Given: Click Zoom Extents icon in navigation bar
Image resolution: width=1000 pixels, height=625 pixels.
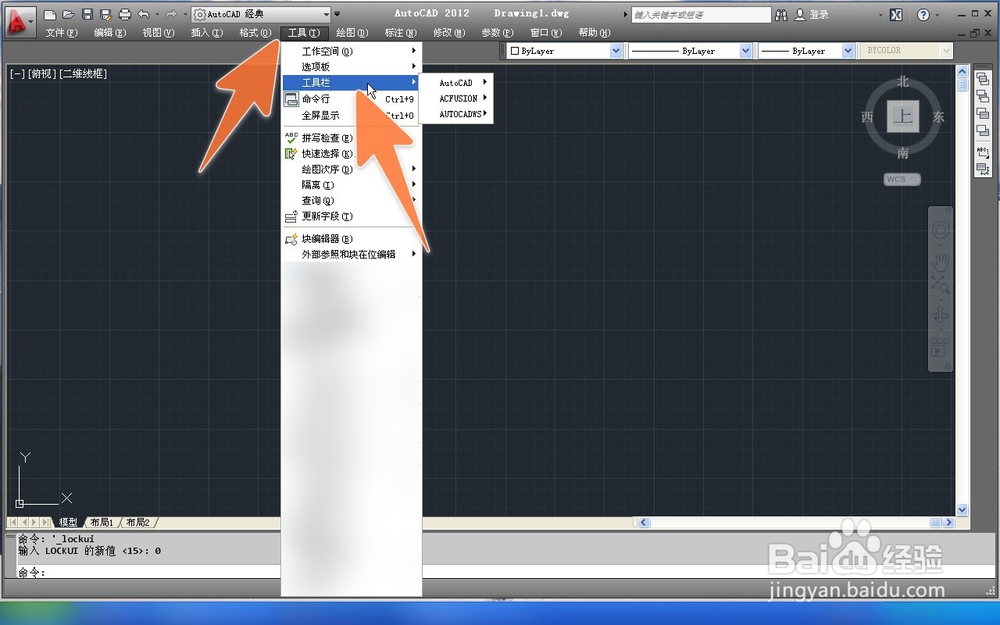Looking at the screenshot, I should (940, 284).
